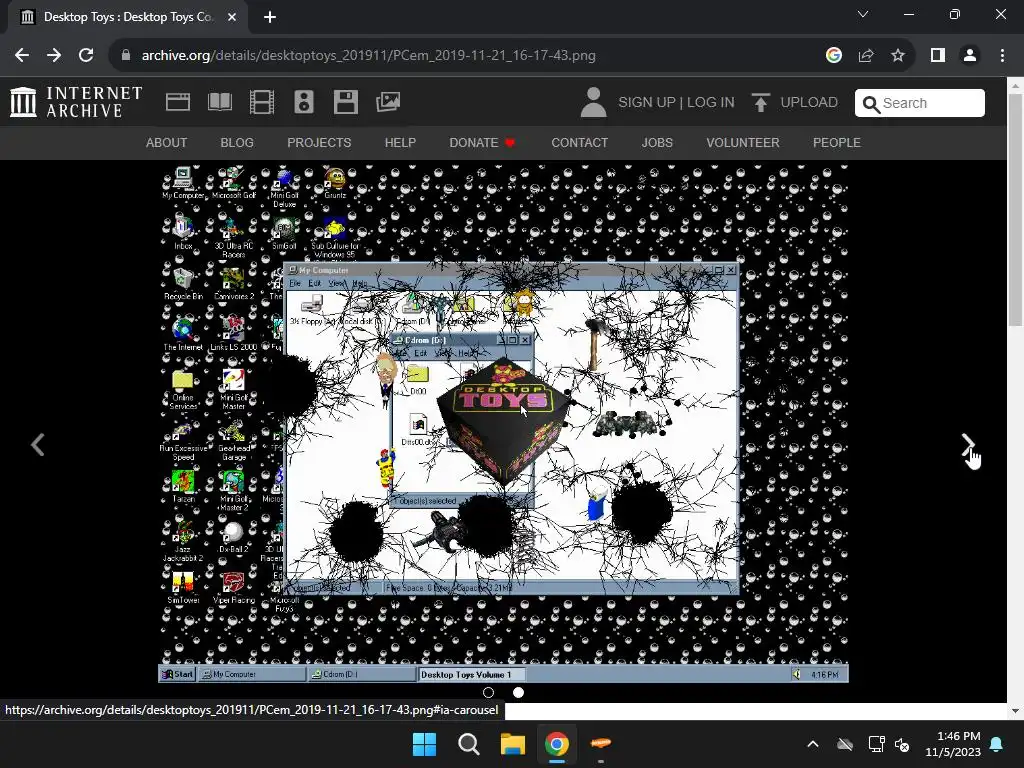Open the Windows Start menu

point(424,744)
